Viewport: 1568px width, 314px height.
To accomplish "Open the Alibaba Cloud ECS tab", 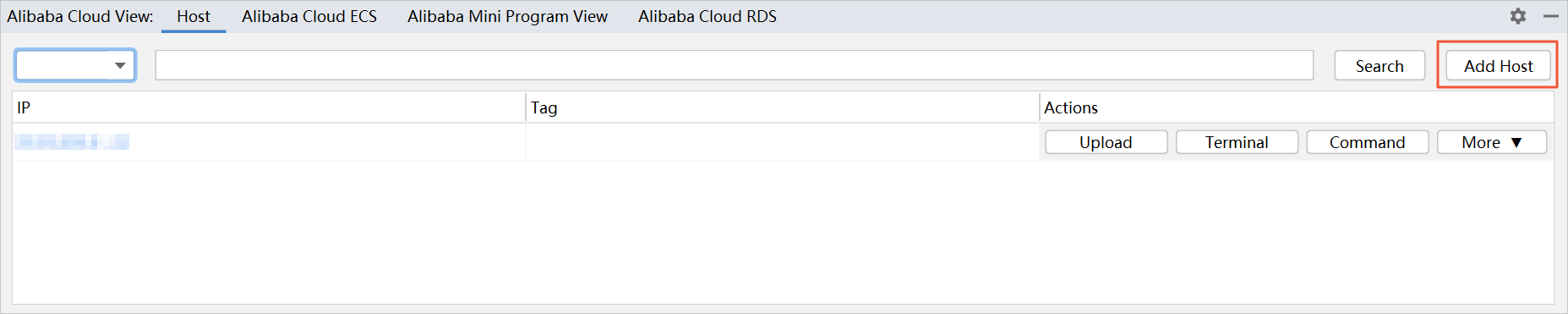I will 309,16.
